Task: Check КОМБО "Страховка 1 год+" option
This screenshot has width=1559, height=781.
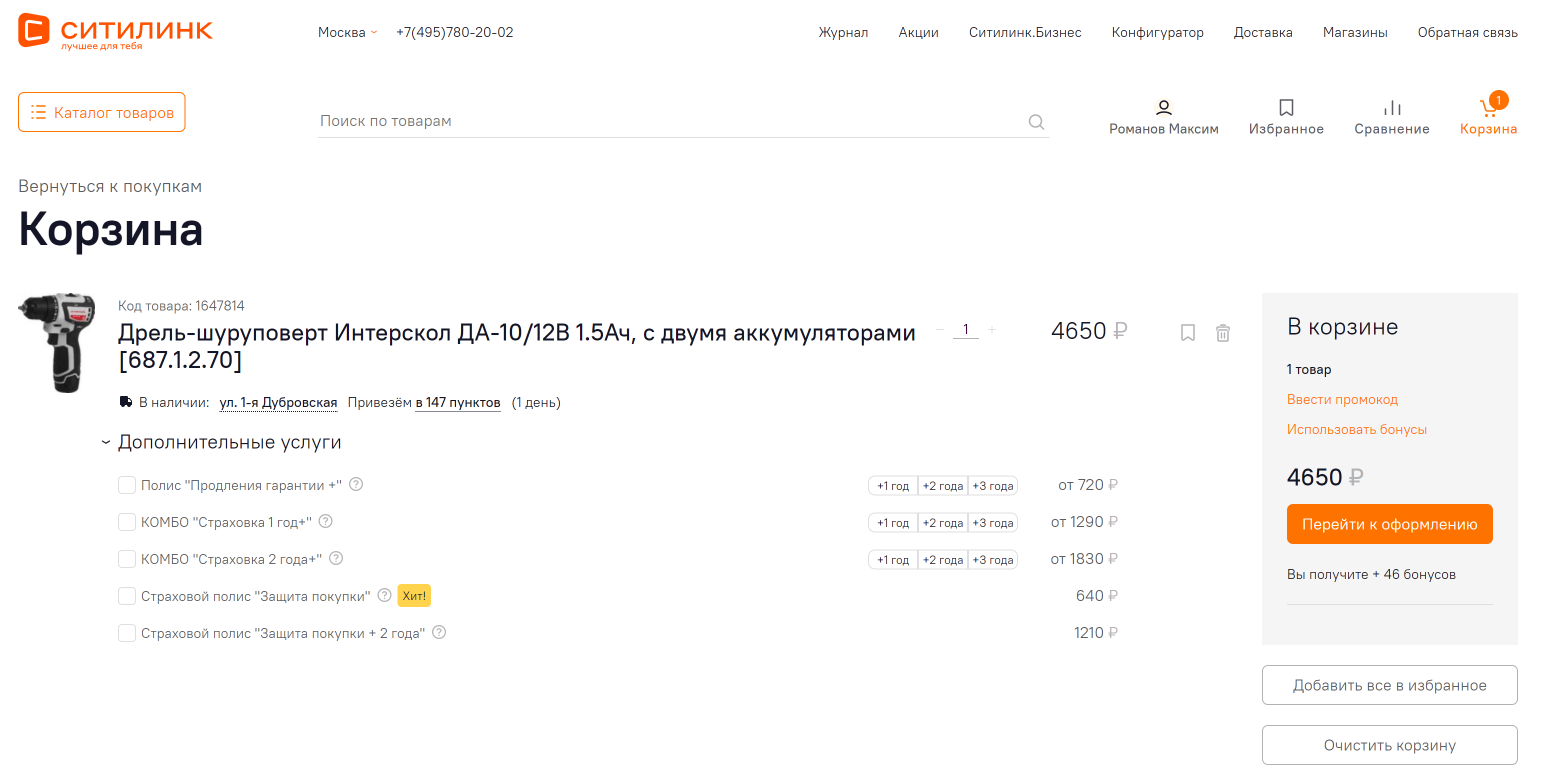Action: coord(127,522)
